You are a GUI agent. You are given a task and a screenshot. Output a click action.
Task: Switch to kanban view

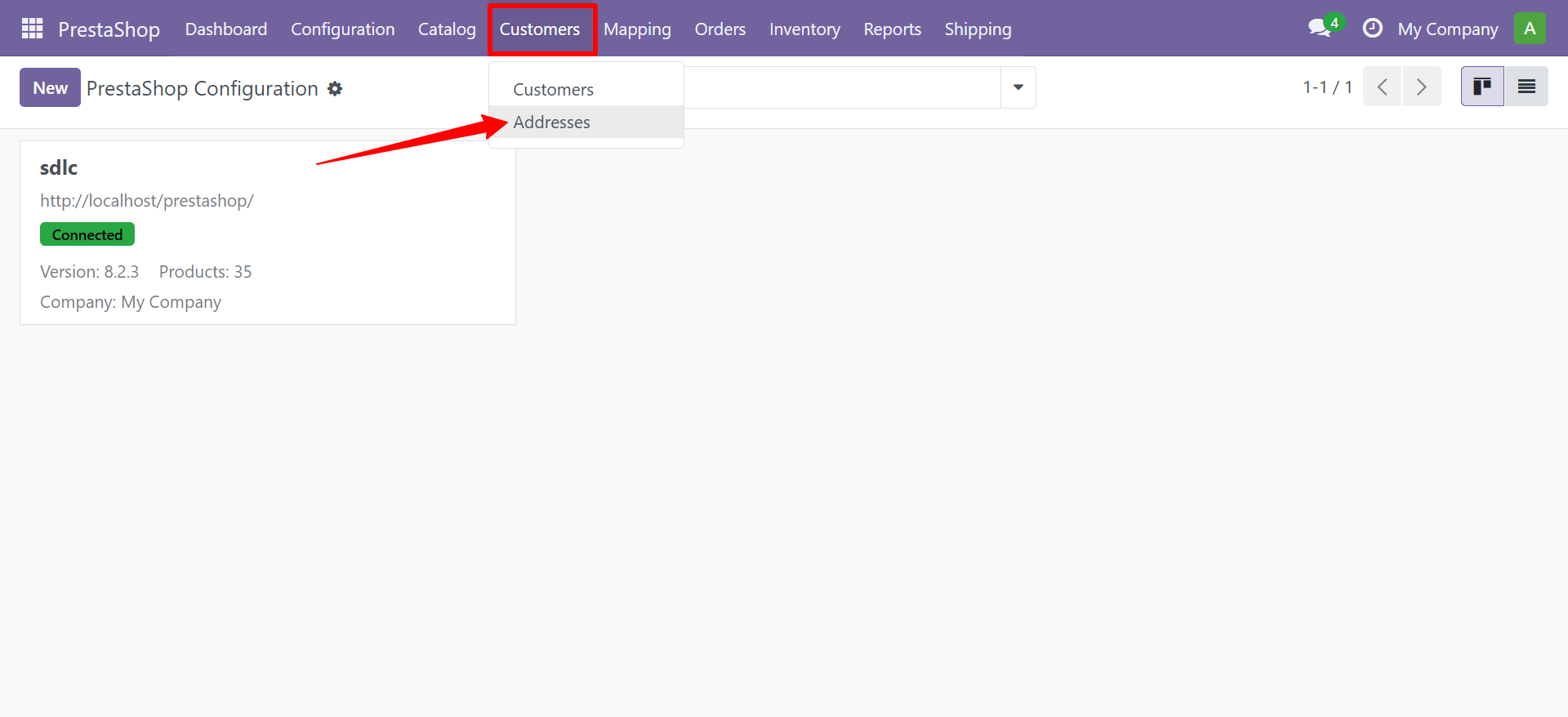(1482, 87)
